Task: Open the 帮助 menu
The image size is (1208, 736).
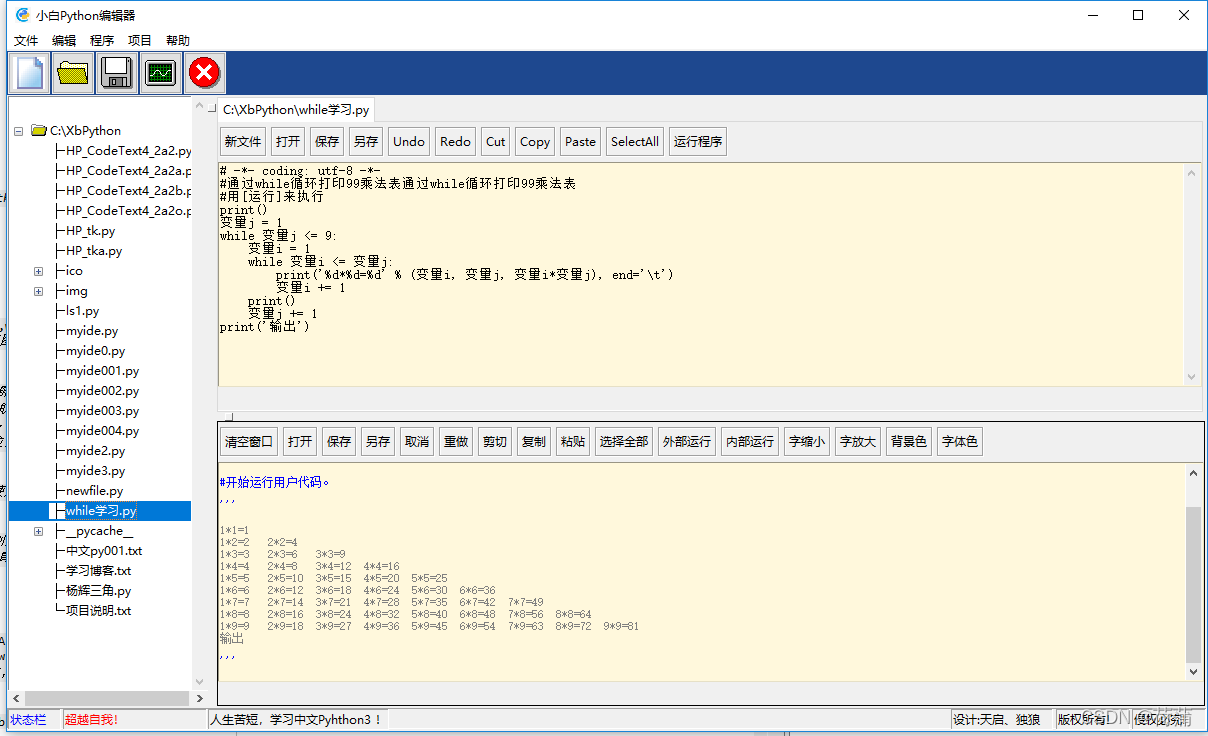Action: (178, 41)
